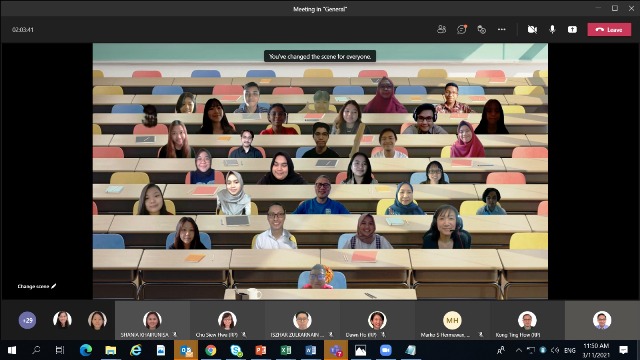Select the MH initials participant tile

pos(452,320)
